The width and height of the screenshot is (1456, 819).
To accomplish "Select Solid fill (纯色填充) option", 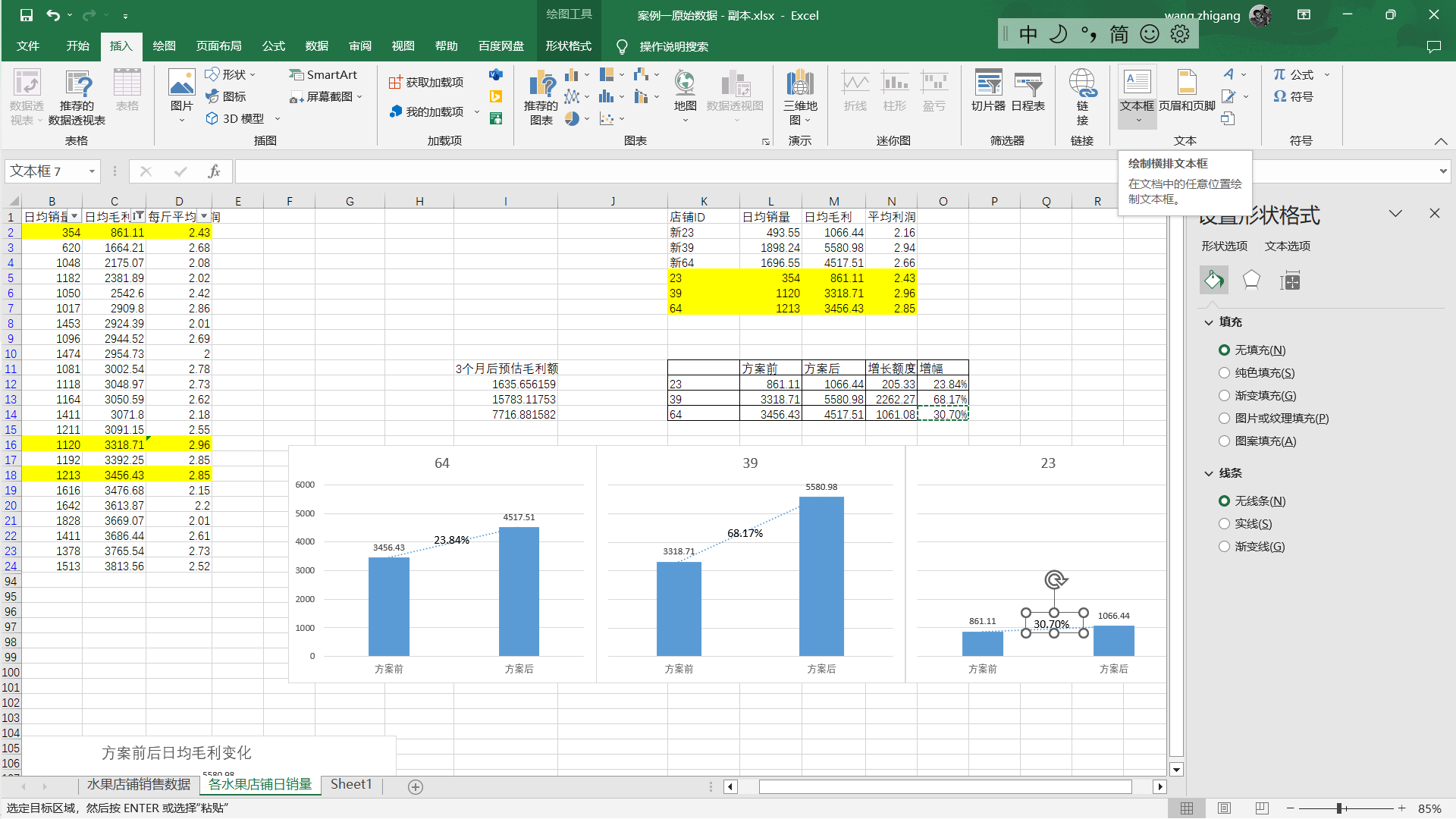I will (1257, 372).
